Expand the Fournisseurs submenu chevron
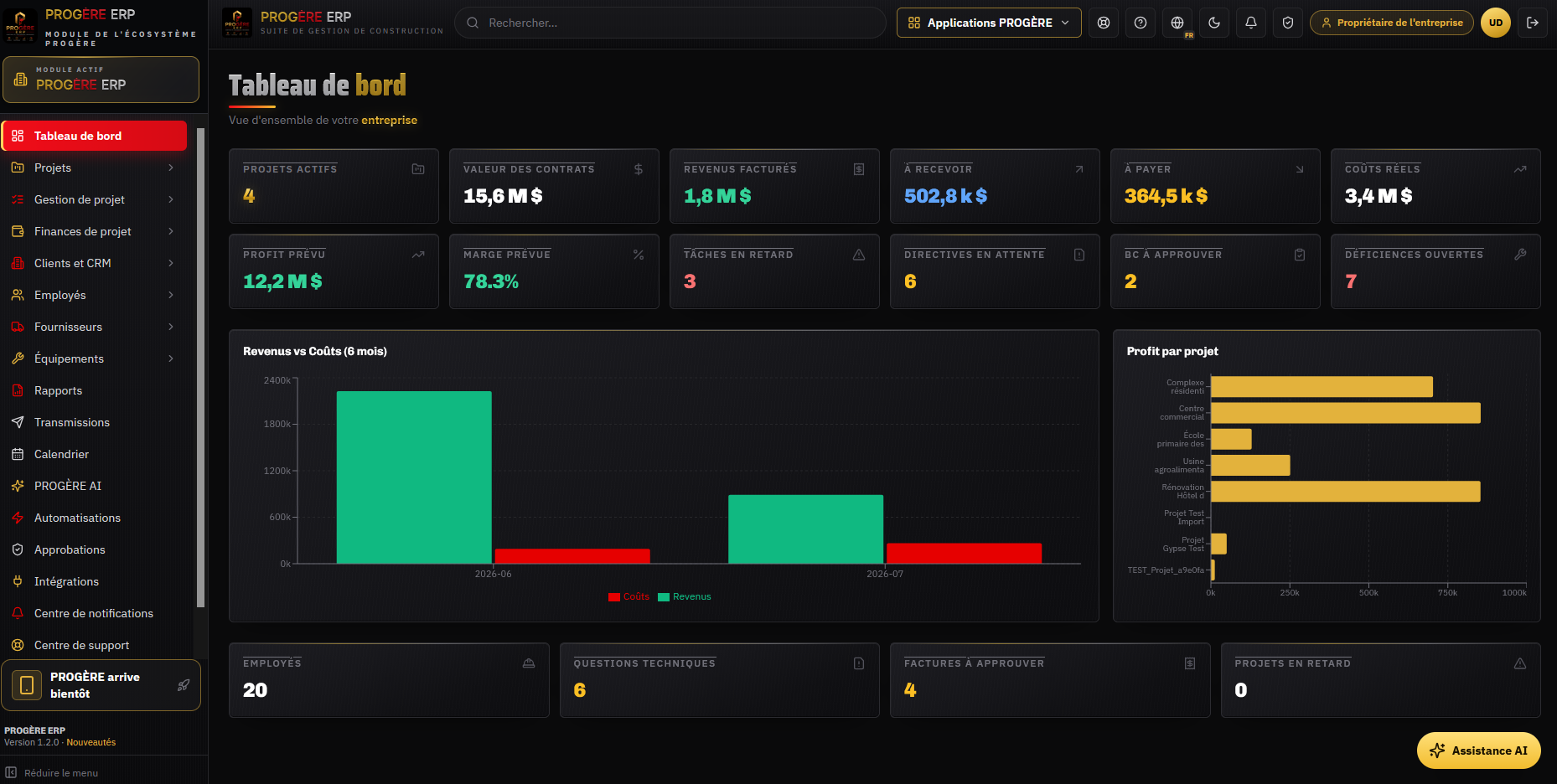Screen dimensions: 1557x784 pyautogui.click(x=171, y=327)
